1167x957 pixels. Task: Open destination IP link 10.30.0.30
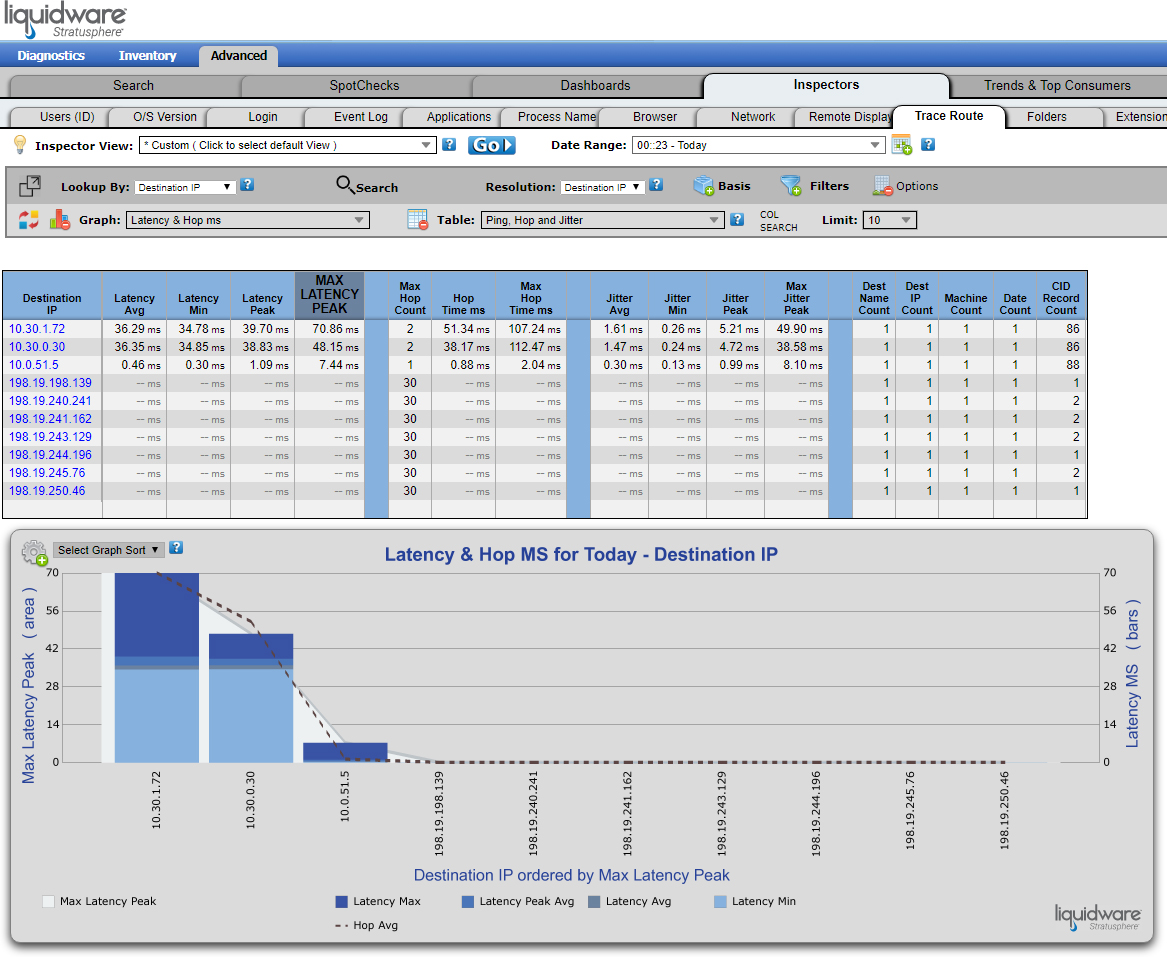tap(36, 347)
